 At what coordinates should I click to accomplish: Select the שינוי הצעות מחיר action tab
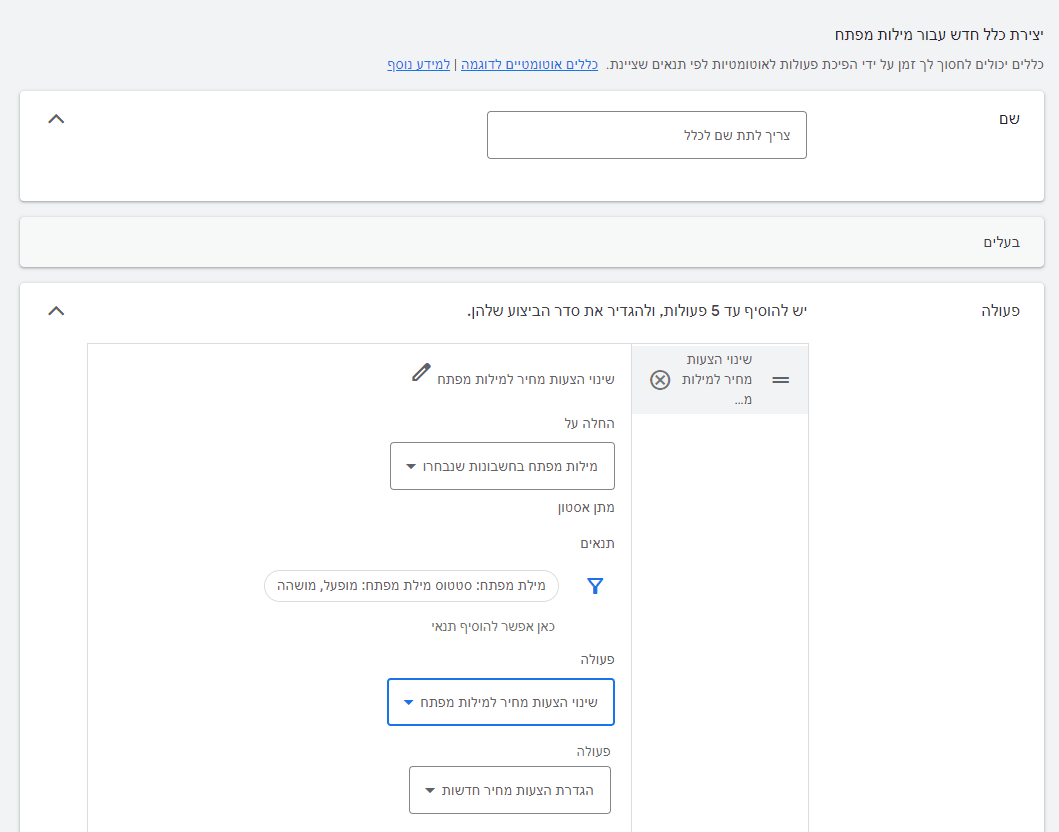720,380
